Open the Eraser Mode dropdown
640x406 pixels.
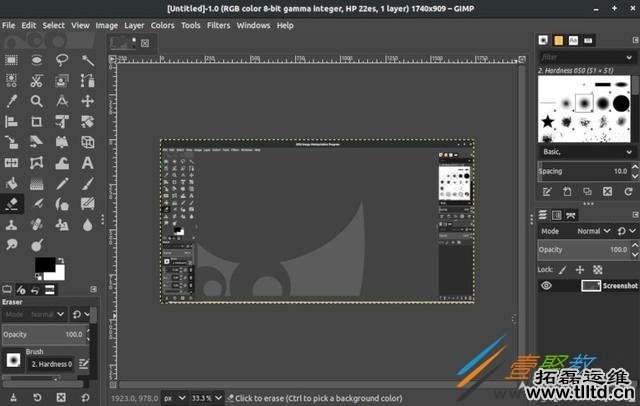point(34,314)
